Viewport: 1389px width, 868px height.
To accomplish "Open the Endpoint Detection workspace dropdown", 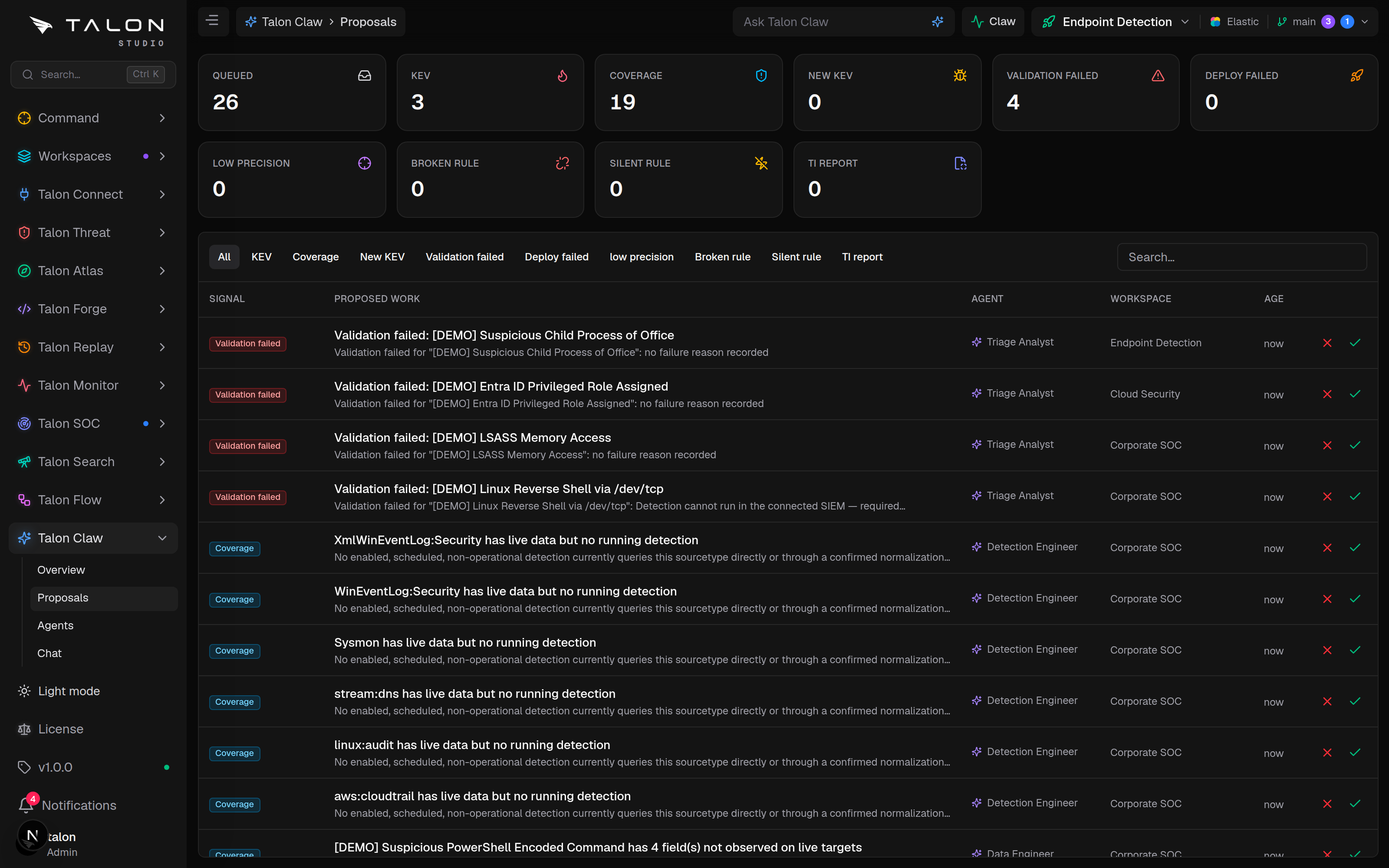I will (1115, 22).
